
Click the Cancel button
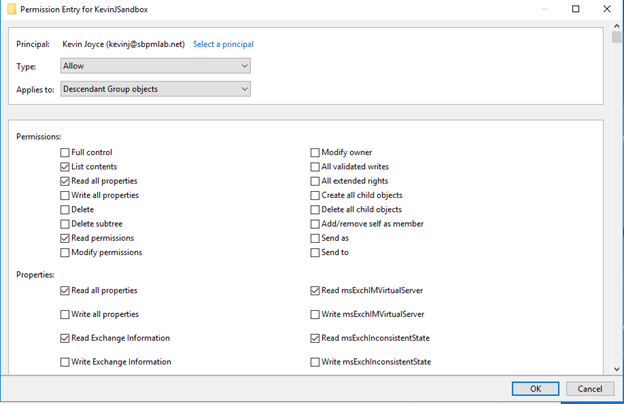(590, 389)
